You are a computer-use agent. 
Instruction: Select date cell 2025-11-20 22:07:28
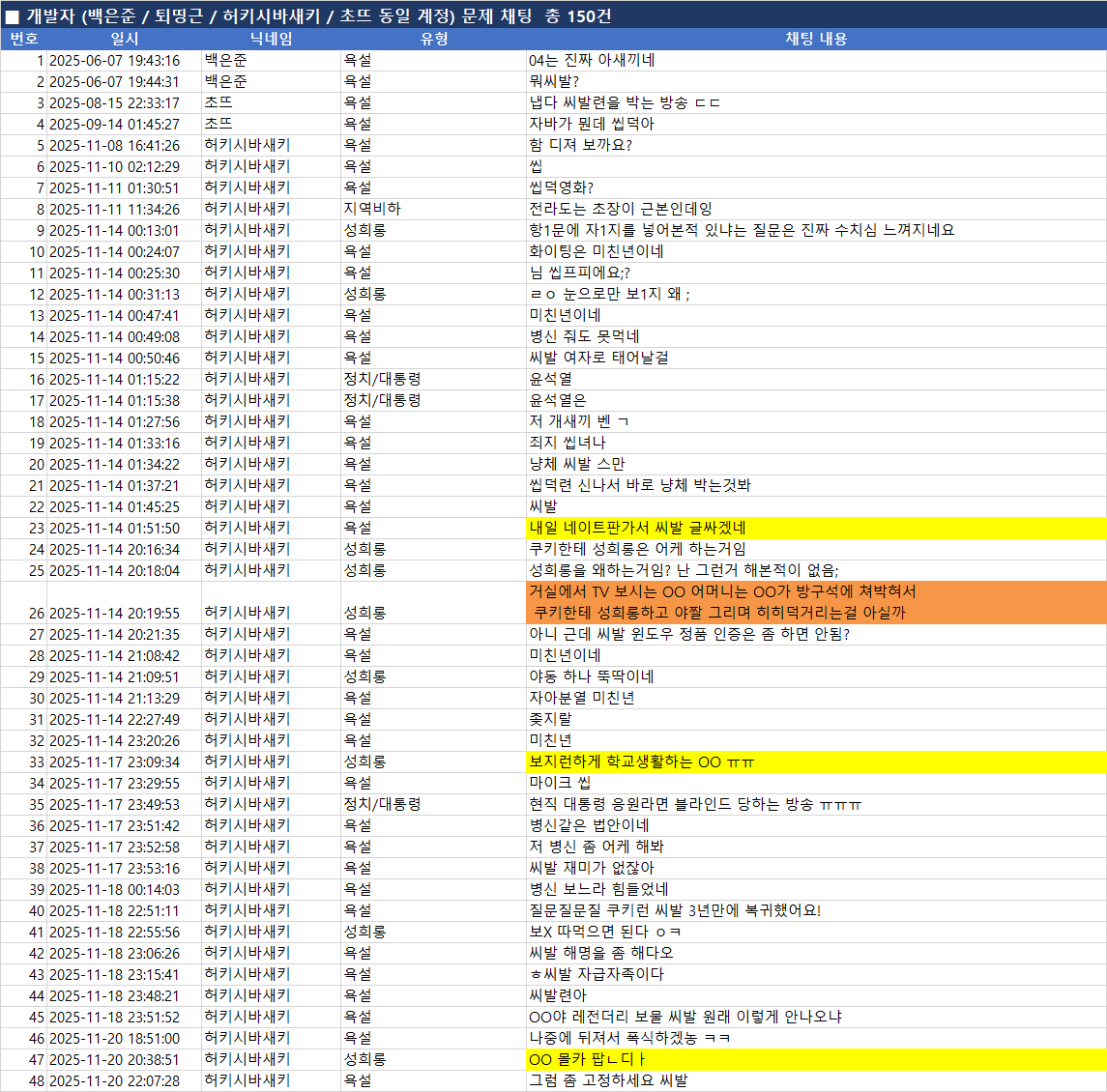click(x=125, y=1080)
